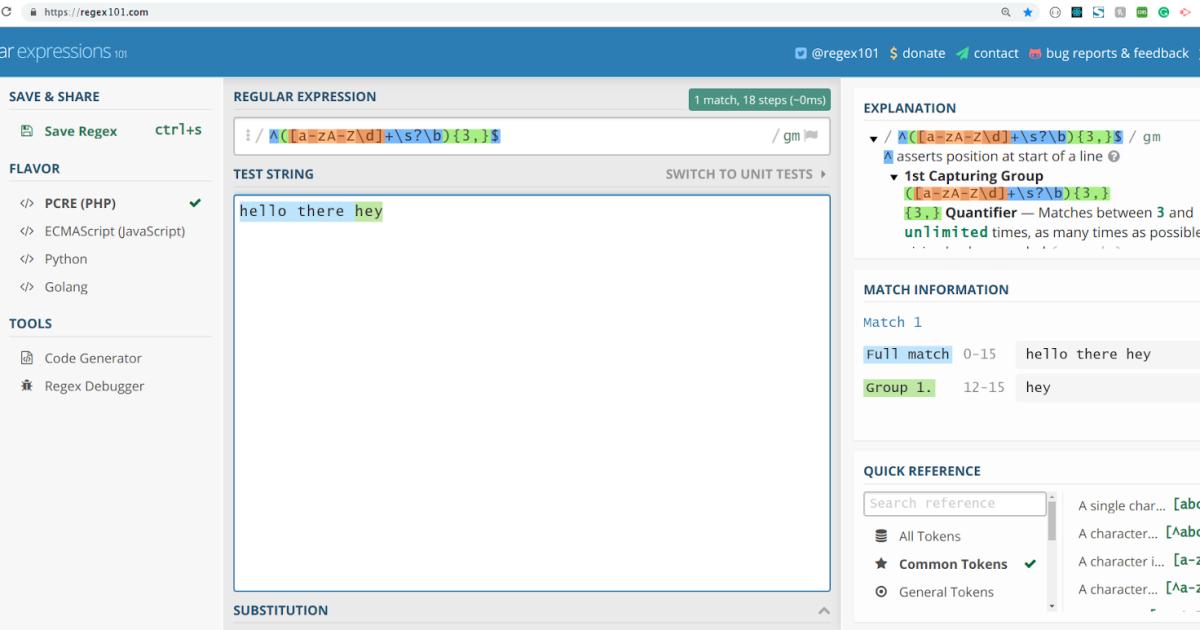Click the 'A single char...' reference entry
1200x630 pixels.
(x=1122, y=506)
